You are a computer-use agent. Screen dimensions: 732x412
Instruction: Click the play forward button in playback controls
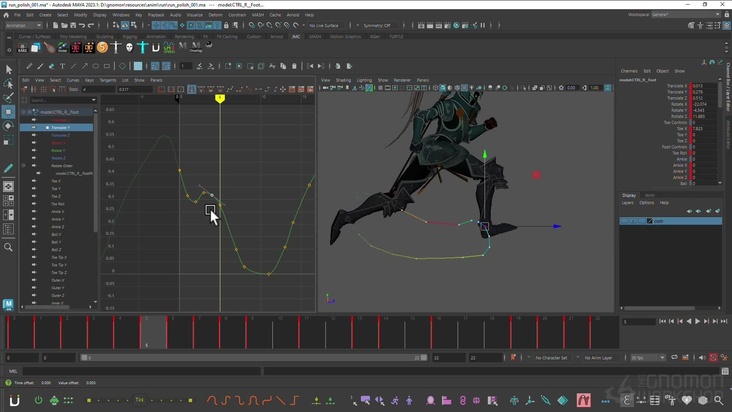[x=697, y=322]
